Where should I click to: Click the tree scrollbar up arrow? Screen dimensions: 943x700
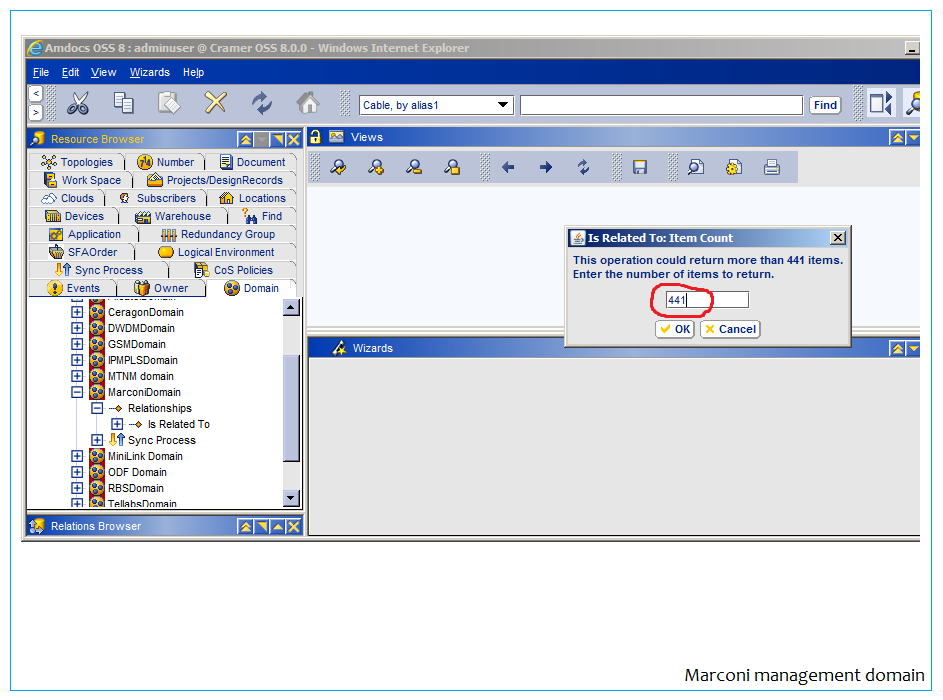pos(291,308)
